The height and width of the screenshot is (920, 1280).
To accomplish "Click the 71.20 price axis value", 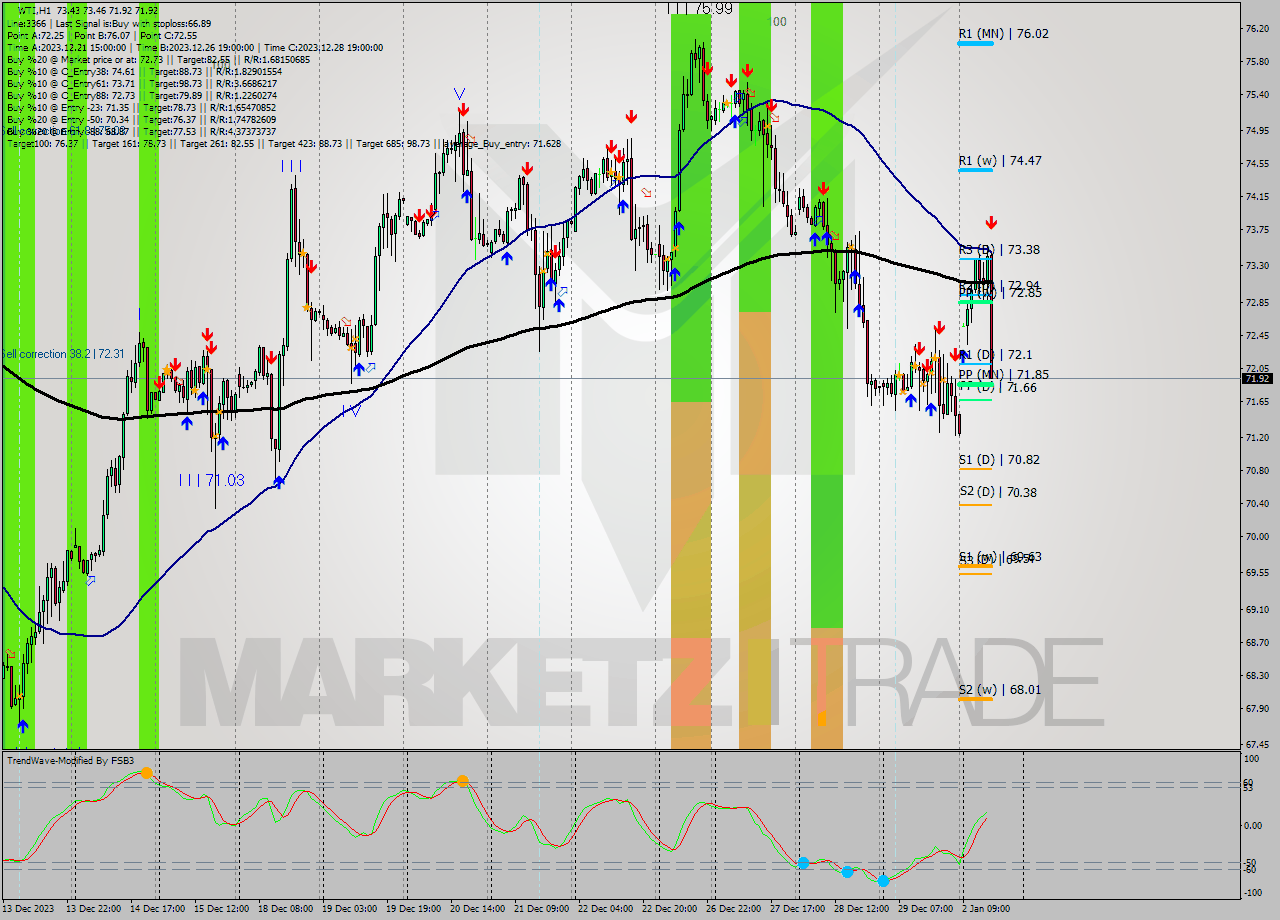I will point(1256,438).
